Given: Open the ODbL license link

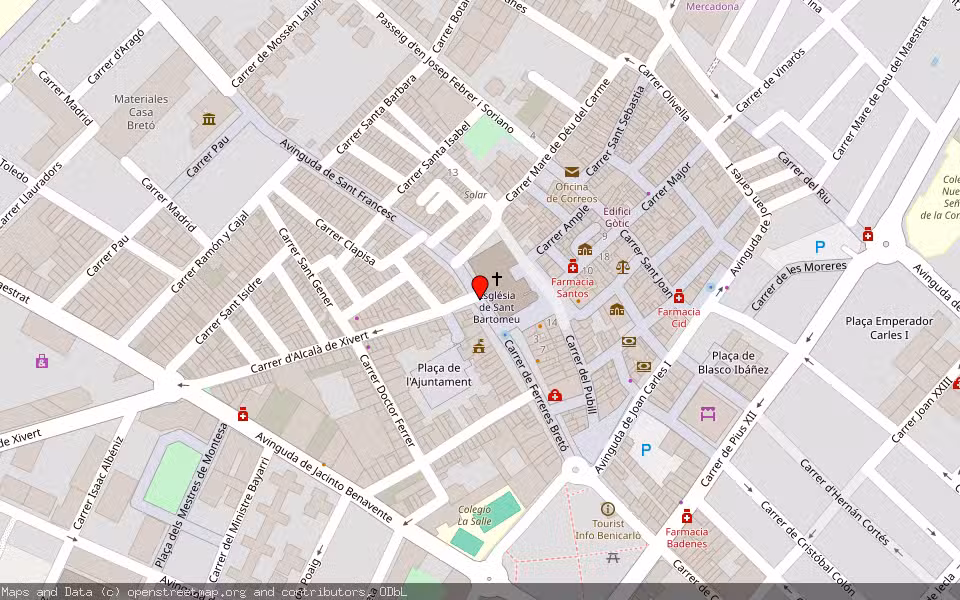Looking at the screenshot, I should pyautogui.click(x=392, y=592).
